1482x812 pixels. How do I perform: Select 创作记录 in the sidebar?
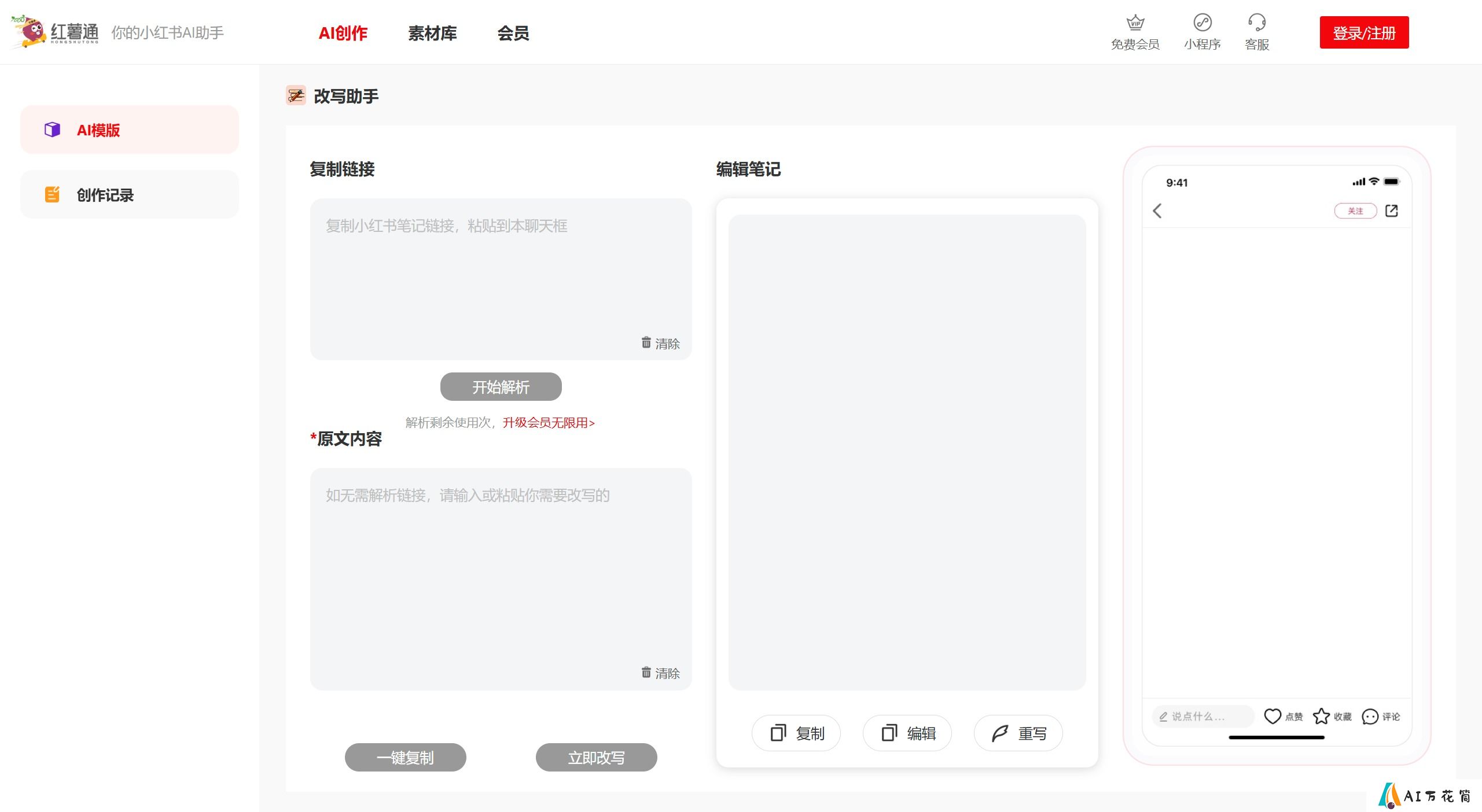point(130,194)
